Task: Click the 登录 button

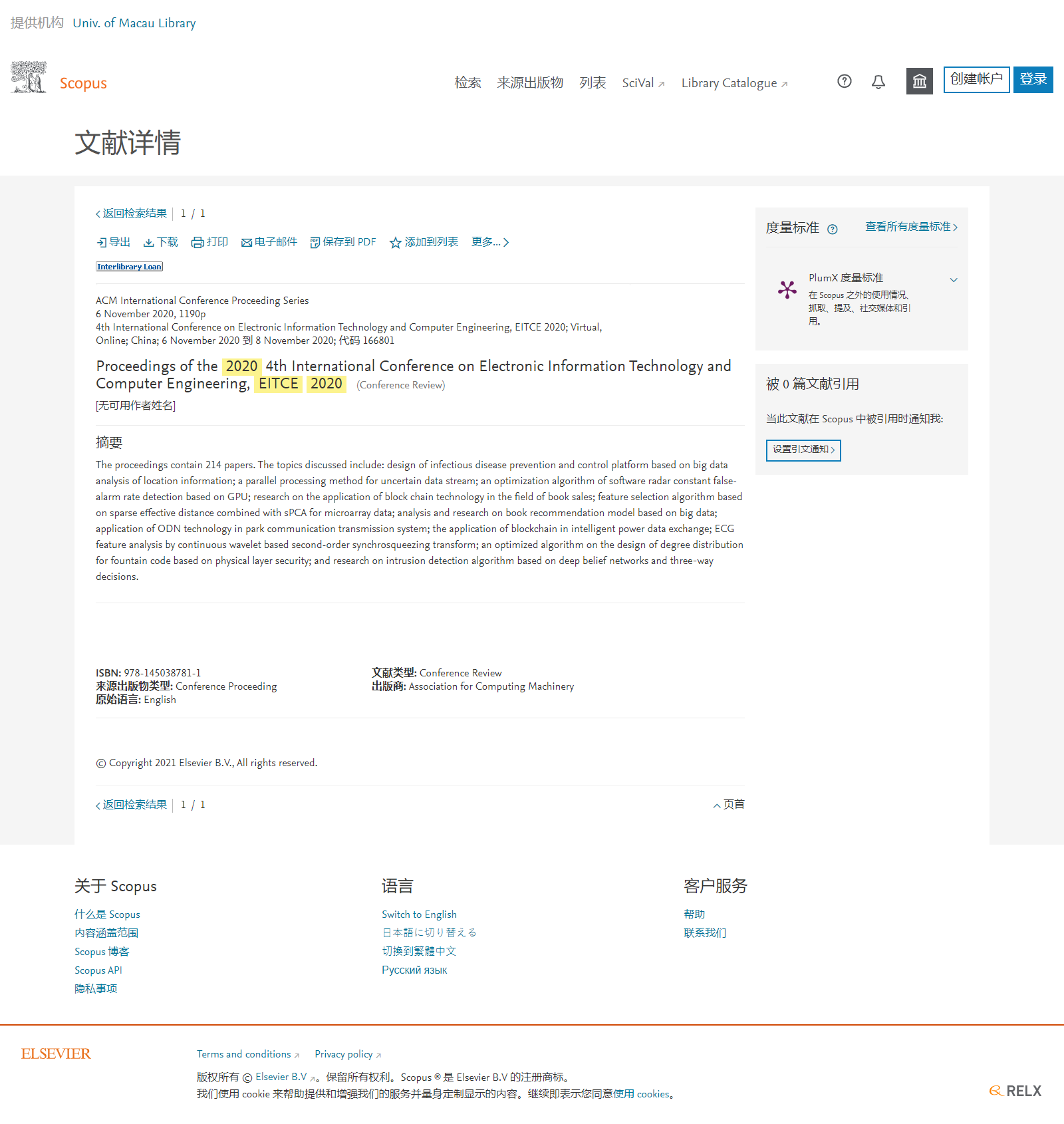Action: (x=1033, y=79)
